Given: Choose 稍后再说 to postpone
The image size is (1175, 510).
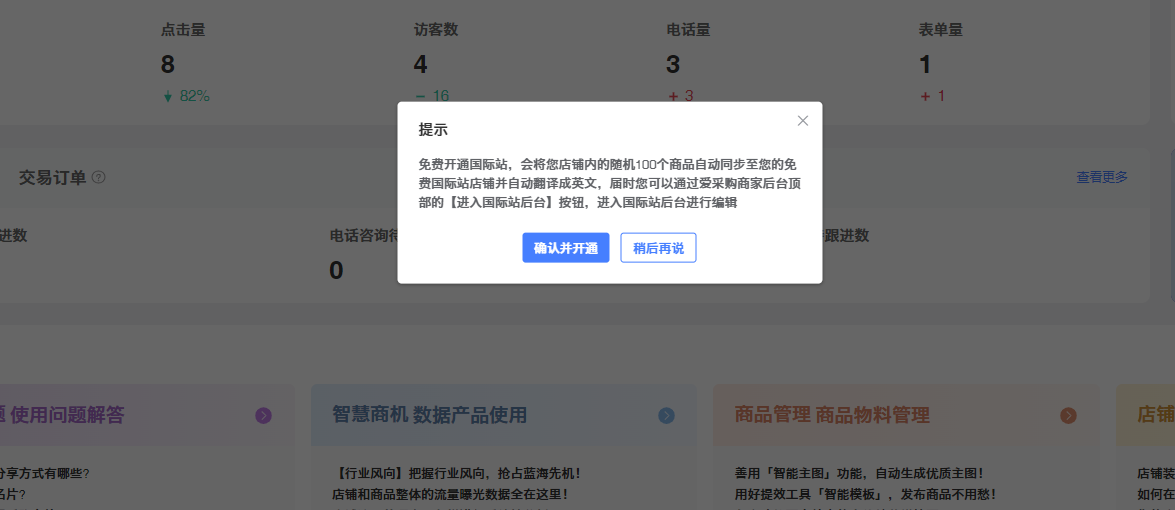Looking at the screenshot, I should pyautogui.click(x=658, y=248).
